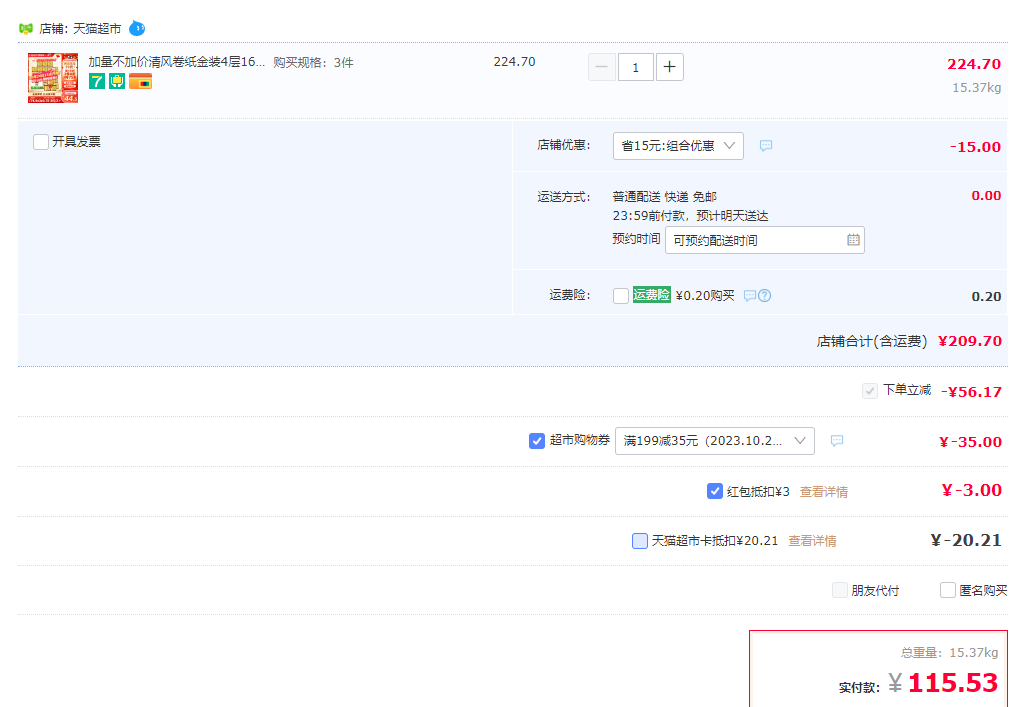The width and height of the screenshot is (1017, 707).
Task: Increase quantity with the plus button
Action: [x=670, y=67]
